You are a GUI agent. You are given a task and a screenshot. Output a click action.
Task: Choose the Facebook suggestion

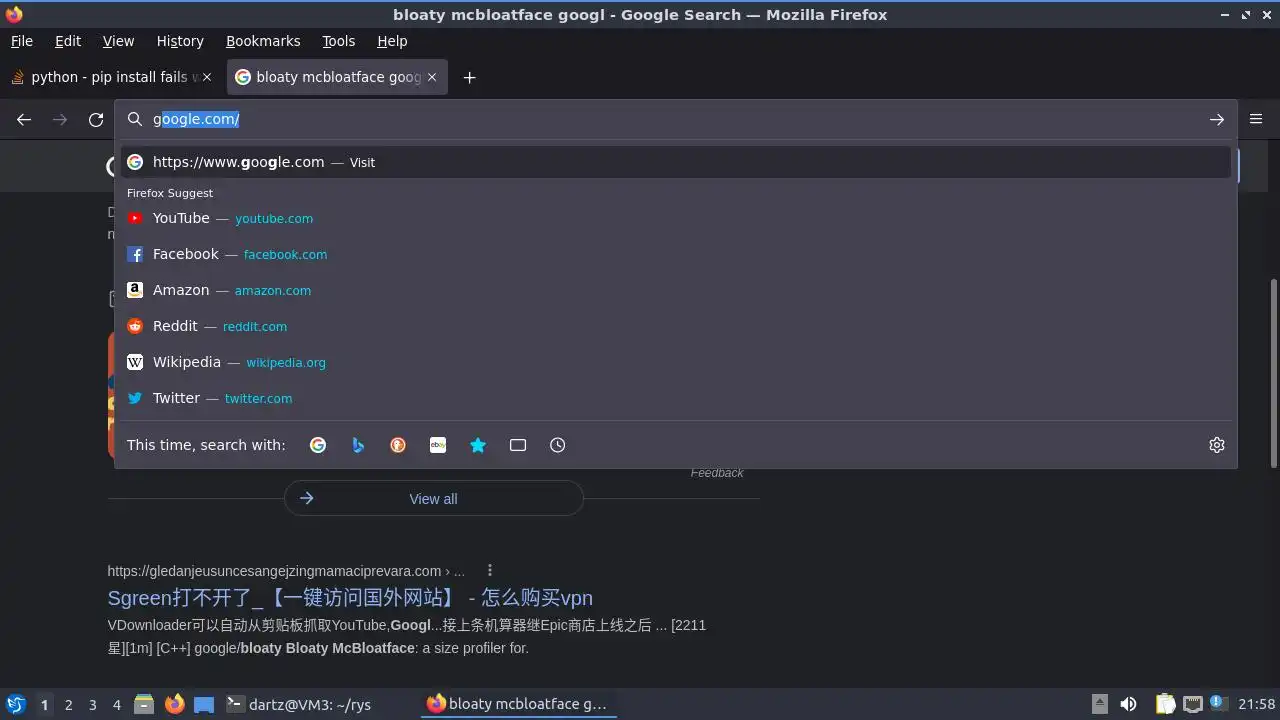click(676, 254)
